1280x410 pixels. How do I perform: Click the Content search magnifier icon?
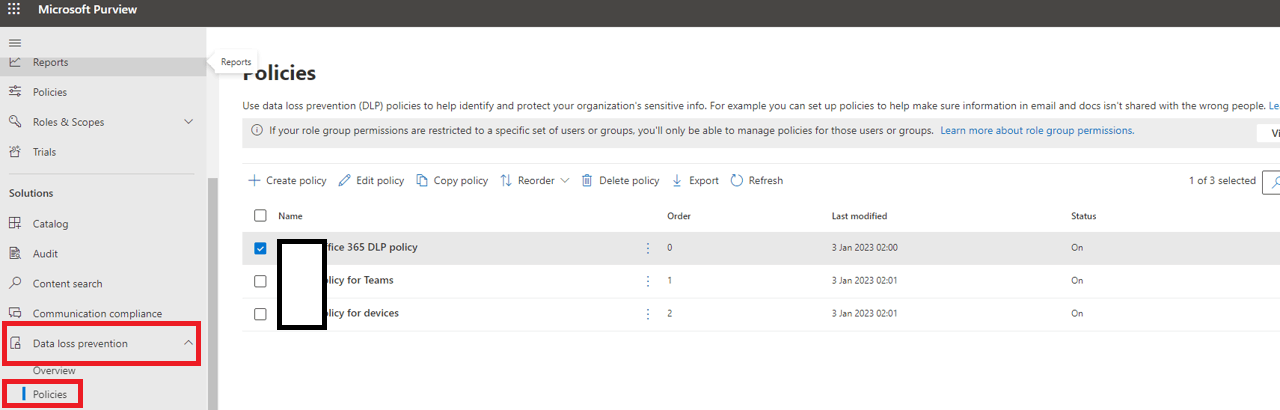point(15,284)
